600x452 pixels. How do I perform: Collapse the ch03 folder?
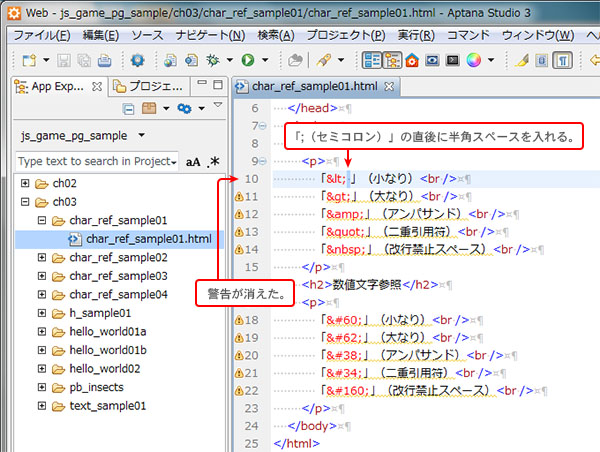click(x=25, y=201)
